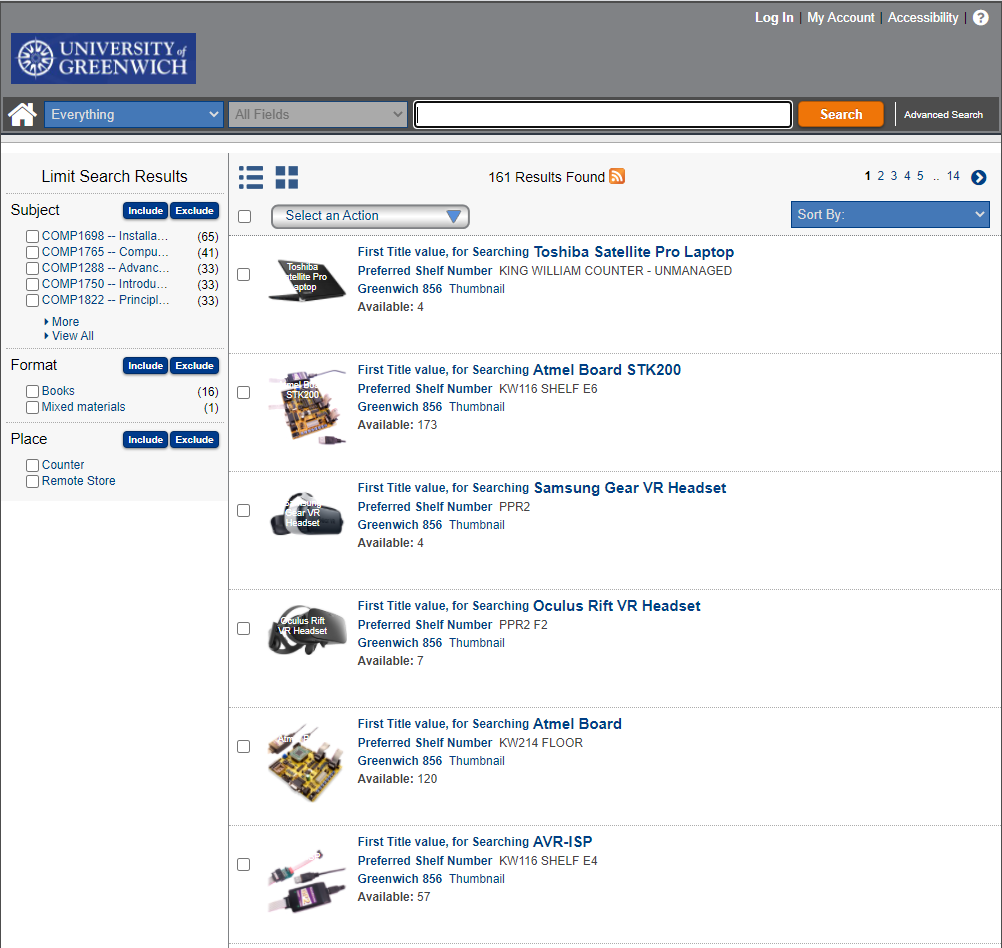The width and height of the screenshot is (1002, 948).
Task: Click the home icon
Action: (x=22, y=115)
